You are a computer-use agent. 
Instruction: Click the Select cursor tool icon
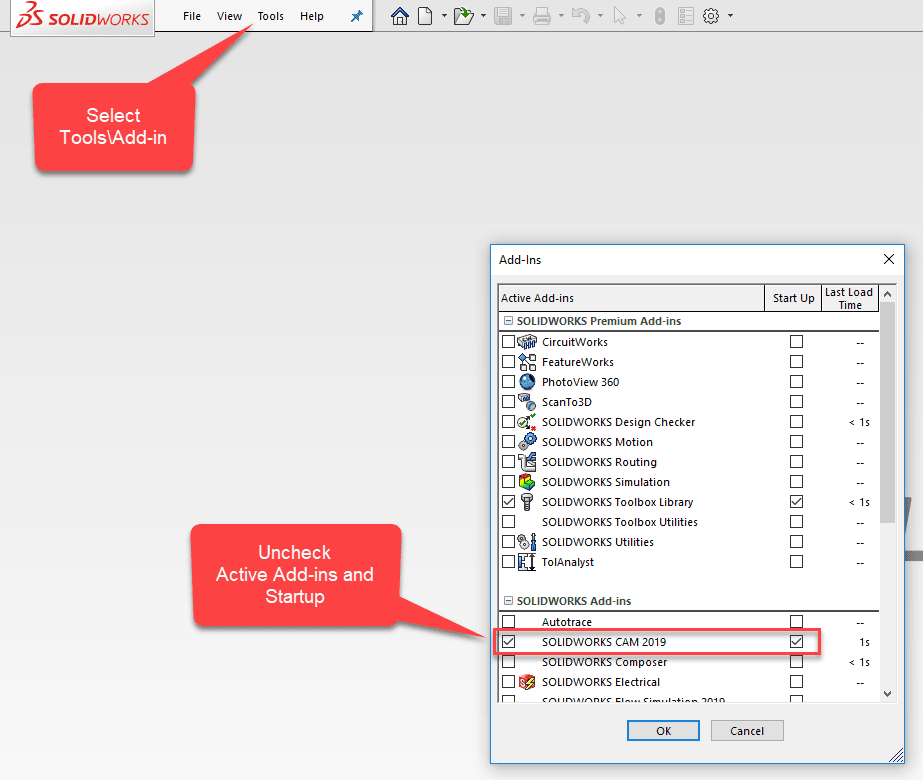tap(619, 16)
